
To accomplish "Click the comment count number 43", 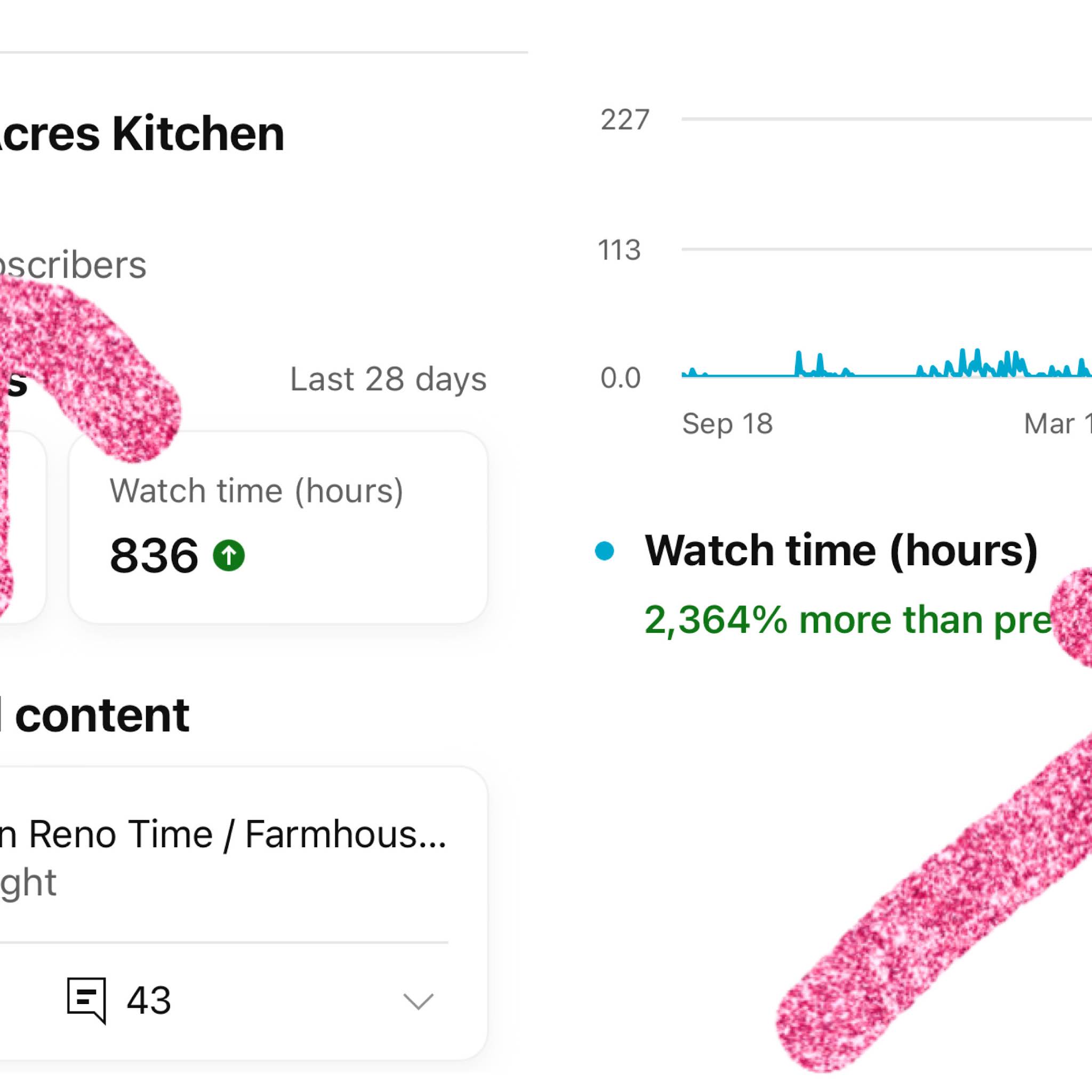I will (x=149, y=1000).
